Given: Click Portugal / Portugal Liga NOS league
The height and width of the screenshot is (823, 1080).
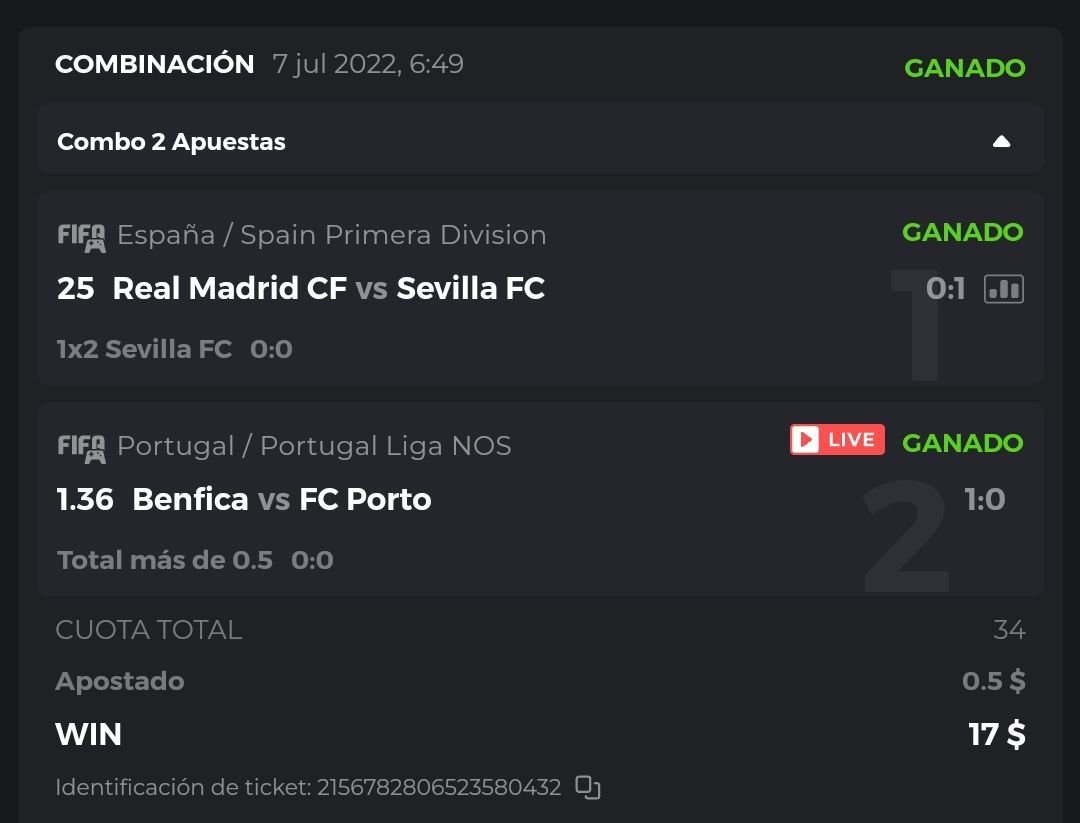Looking at the screenshot, I should tap(314, 446).
